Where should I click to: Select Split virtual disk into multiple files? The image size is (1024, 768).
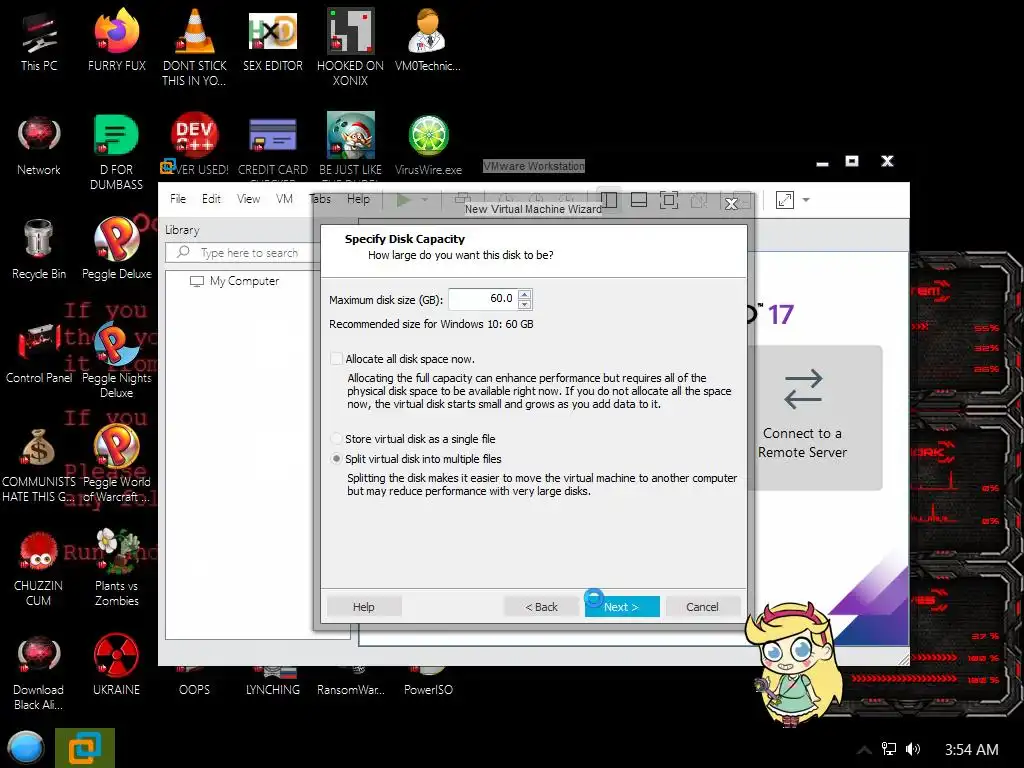click(336, 459)
